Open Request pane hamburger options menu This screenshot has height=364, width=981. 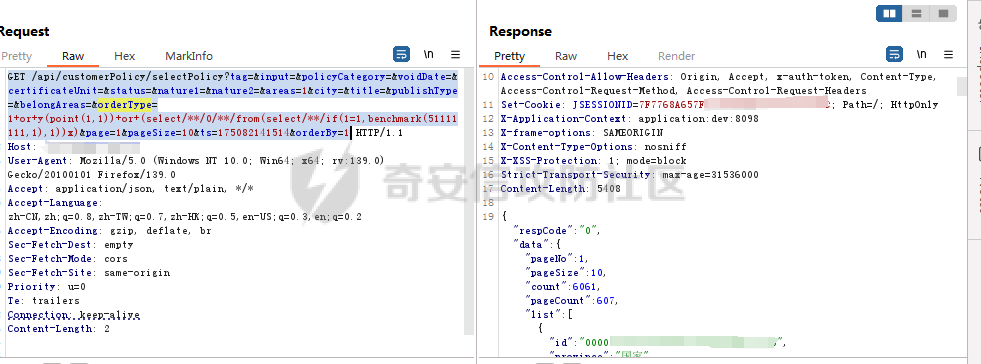455,55
